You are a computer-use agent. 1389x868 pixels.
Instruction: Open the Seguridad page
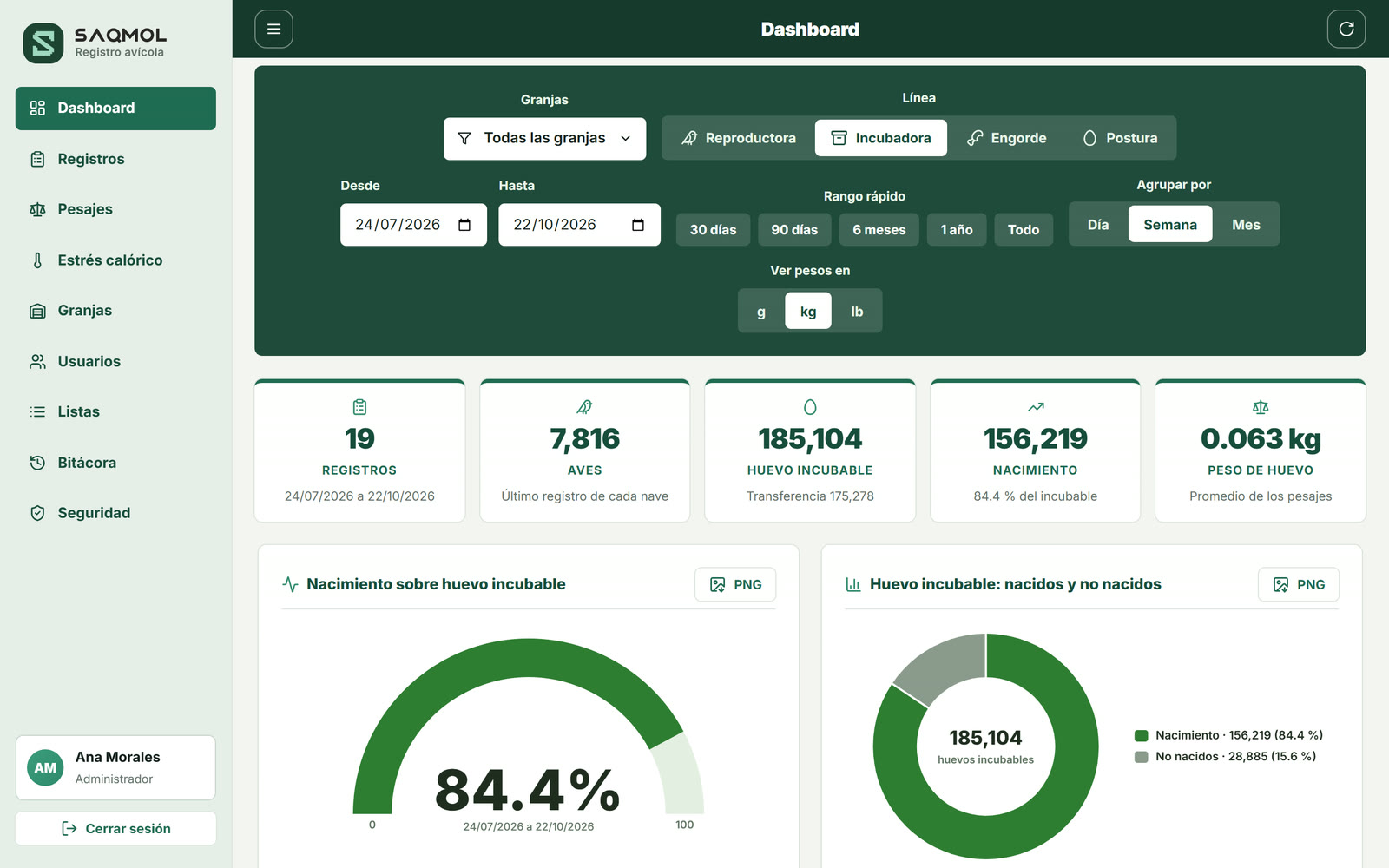pyautogui.click(x=115, y=513)
